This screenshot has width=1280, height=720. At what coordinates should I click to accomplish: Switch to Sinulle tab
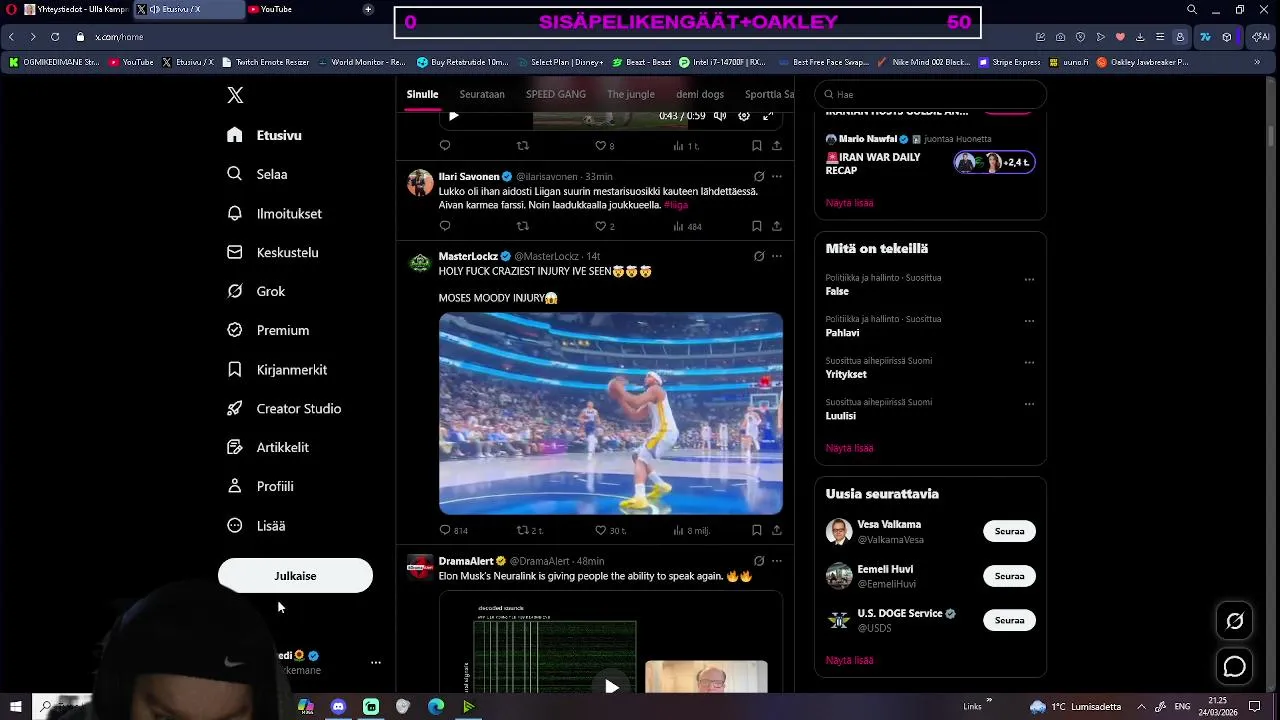click(422, 94)
